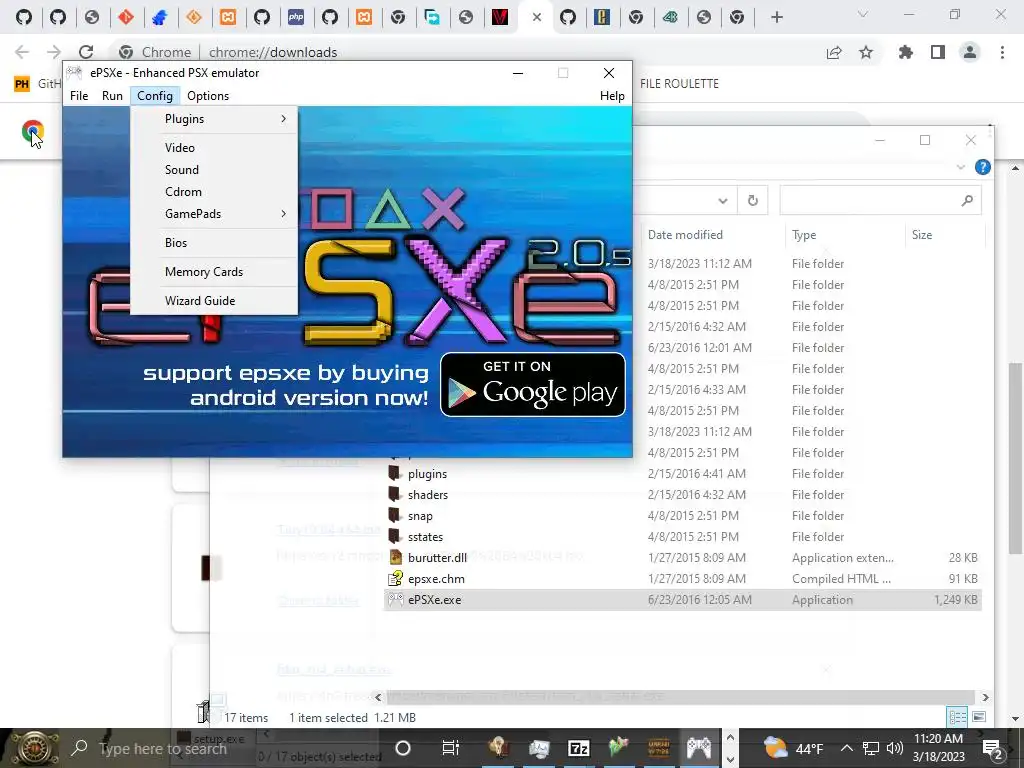Image resolution: width=1024 pixels, height=768 pixels.
Task: Open File Explorer help icon
Action: click(x=982, y=167)
